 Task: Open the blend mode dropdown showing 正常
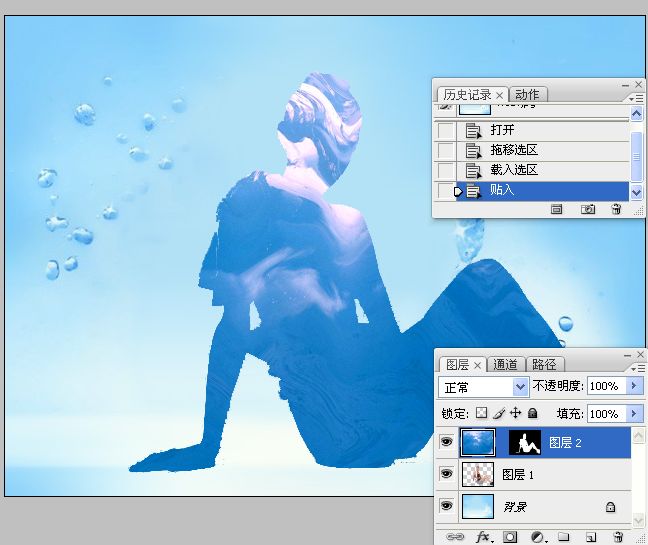tap(485, 386)
